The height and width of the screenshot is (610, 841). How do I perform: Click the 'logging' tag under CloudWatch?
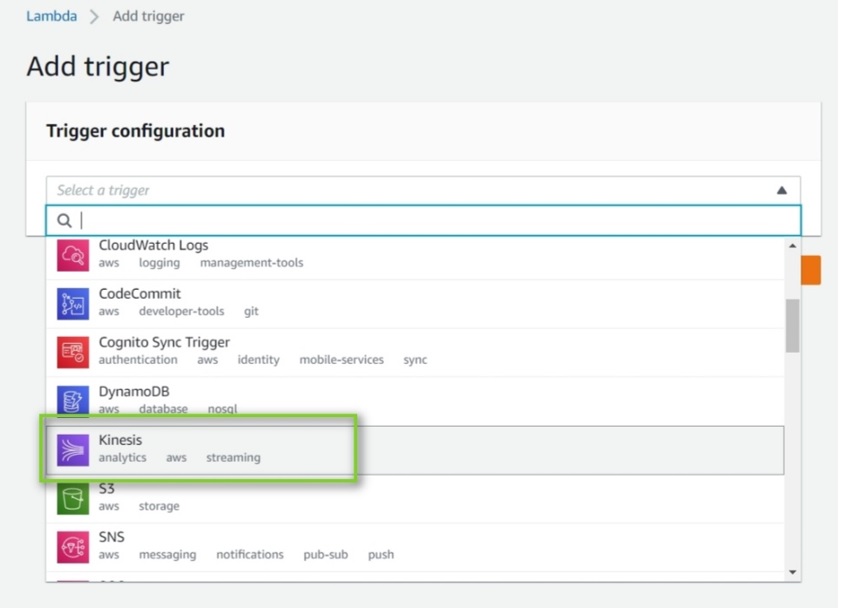[159, 263]
